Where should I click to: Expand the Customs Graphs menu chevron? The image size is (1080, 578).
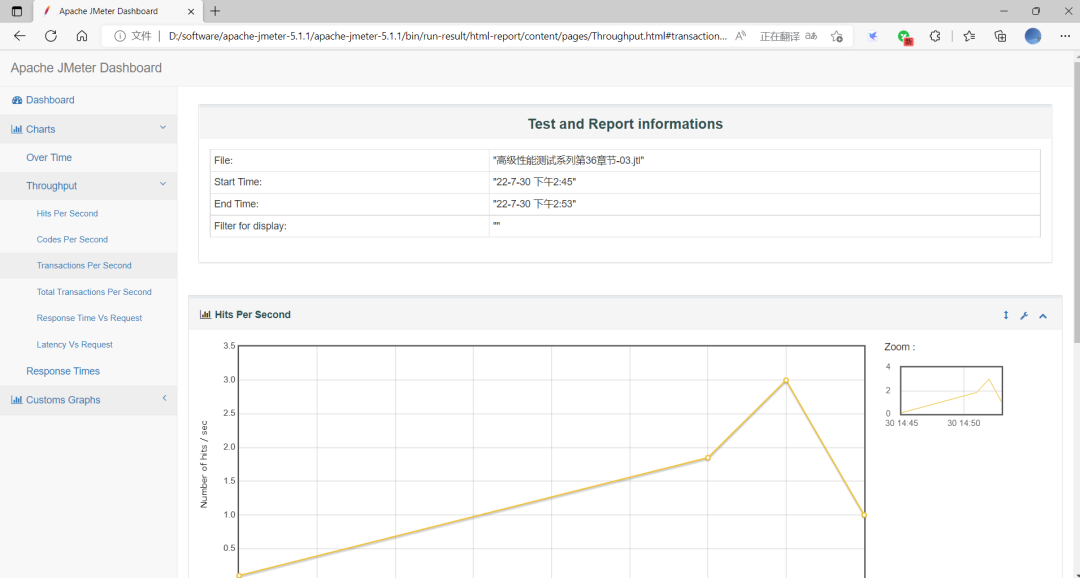(164, 398)
